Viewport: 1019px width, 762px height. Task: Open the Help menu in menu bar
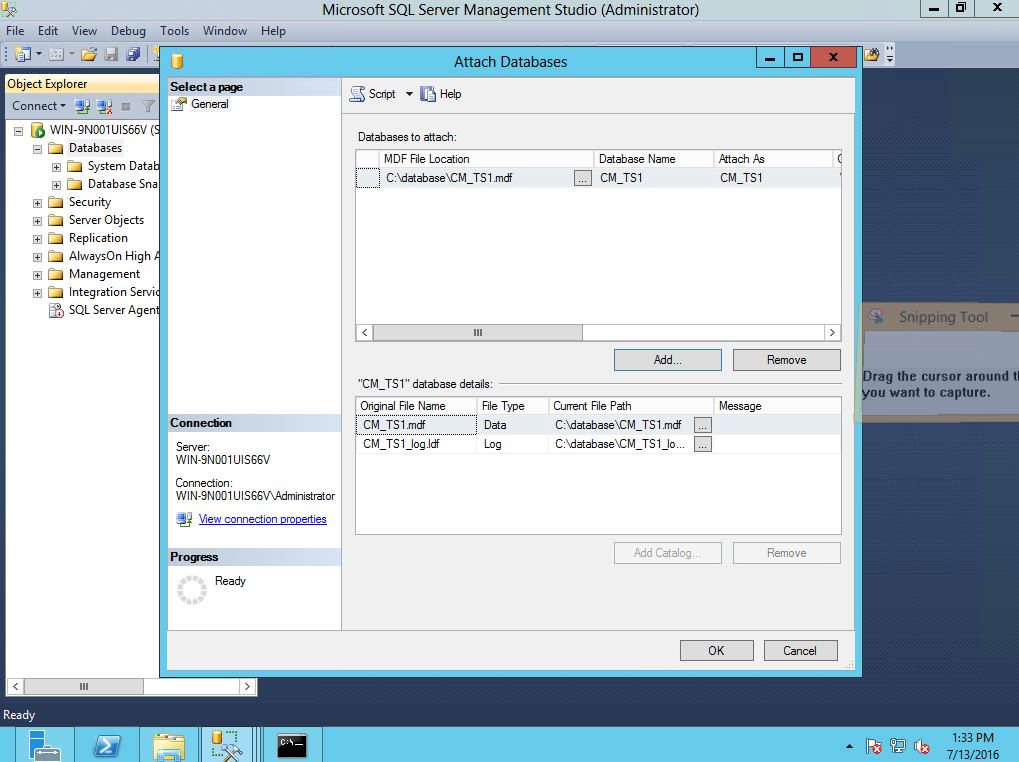pos(273,31)
